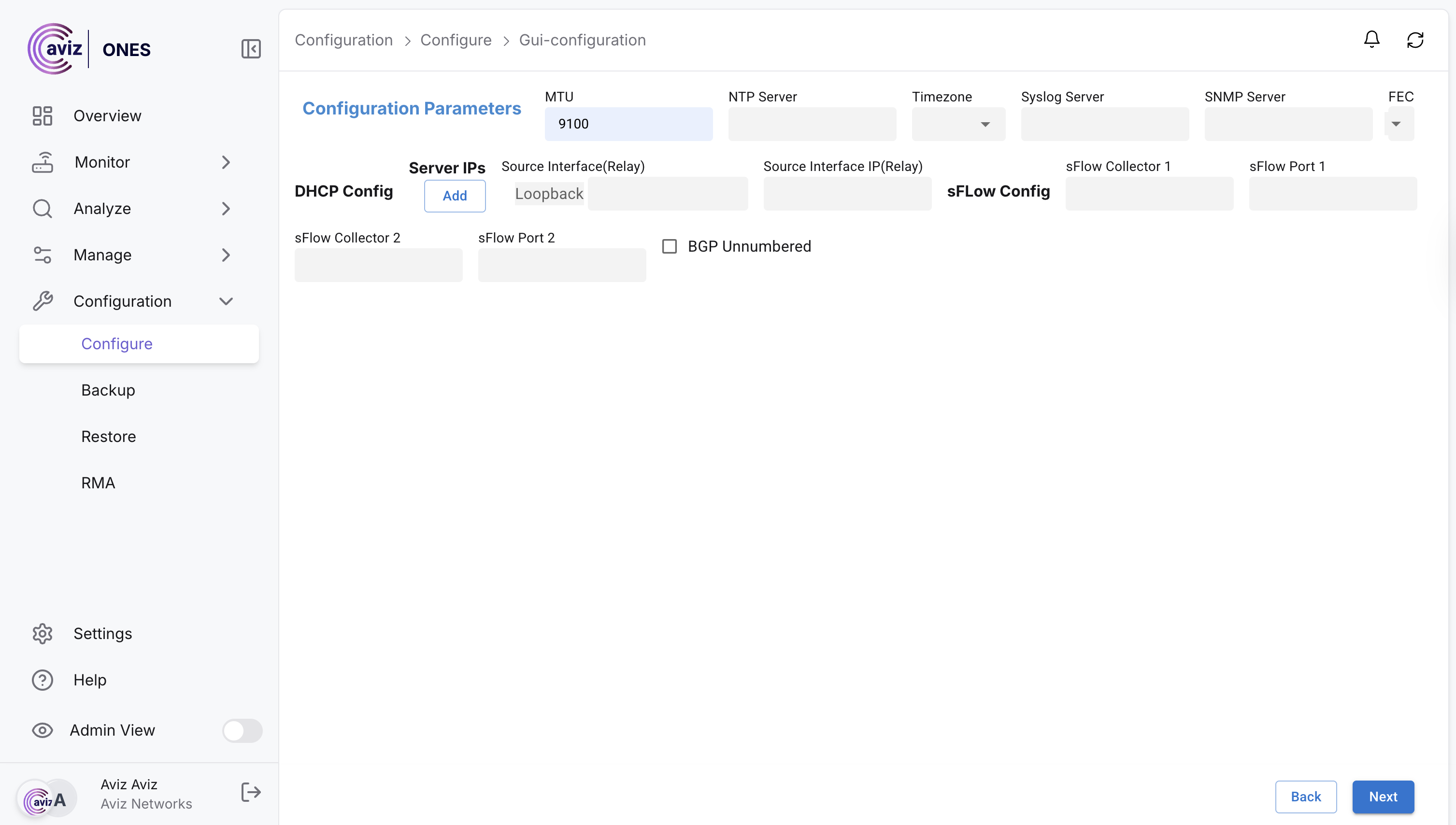1456x825 pixels.
Task: Expand the Monitor menu chevron
Action: 226,162
